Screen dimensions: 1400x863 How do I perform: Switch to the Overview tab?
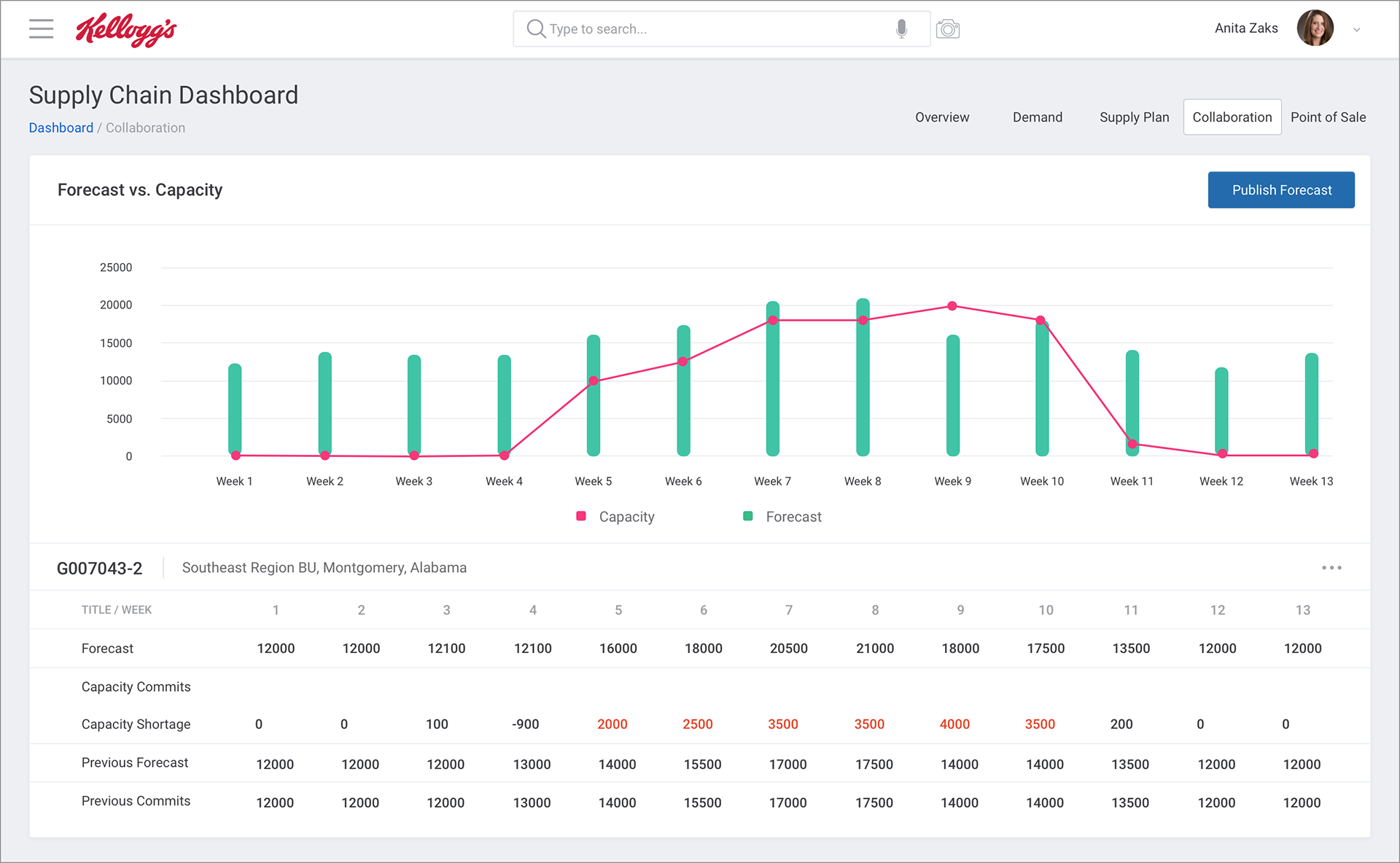point(942,117)
